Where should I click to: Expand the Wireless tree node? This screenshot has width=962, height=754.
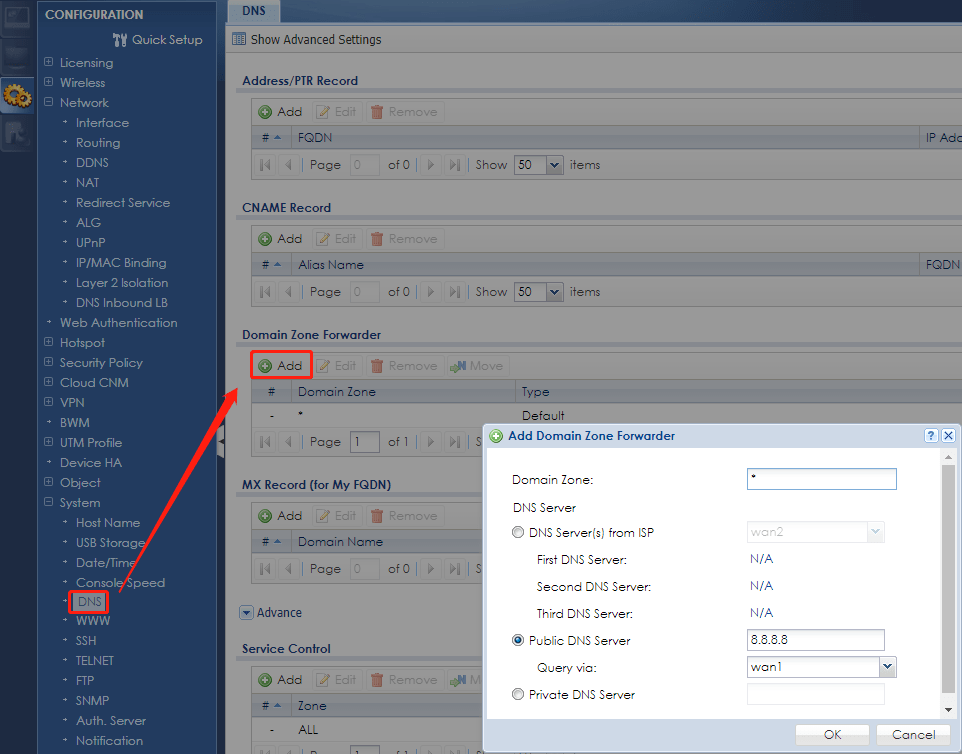tap(48, 82)
